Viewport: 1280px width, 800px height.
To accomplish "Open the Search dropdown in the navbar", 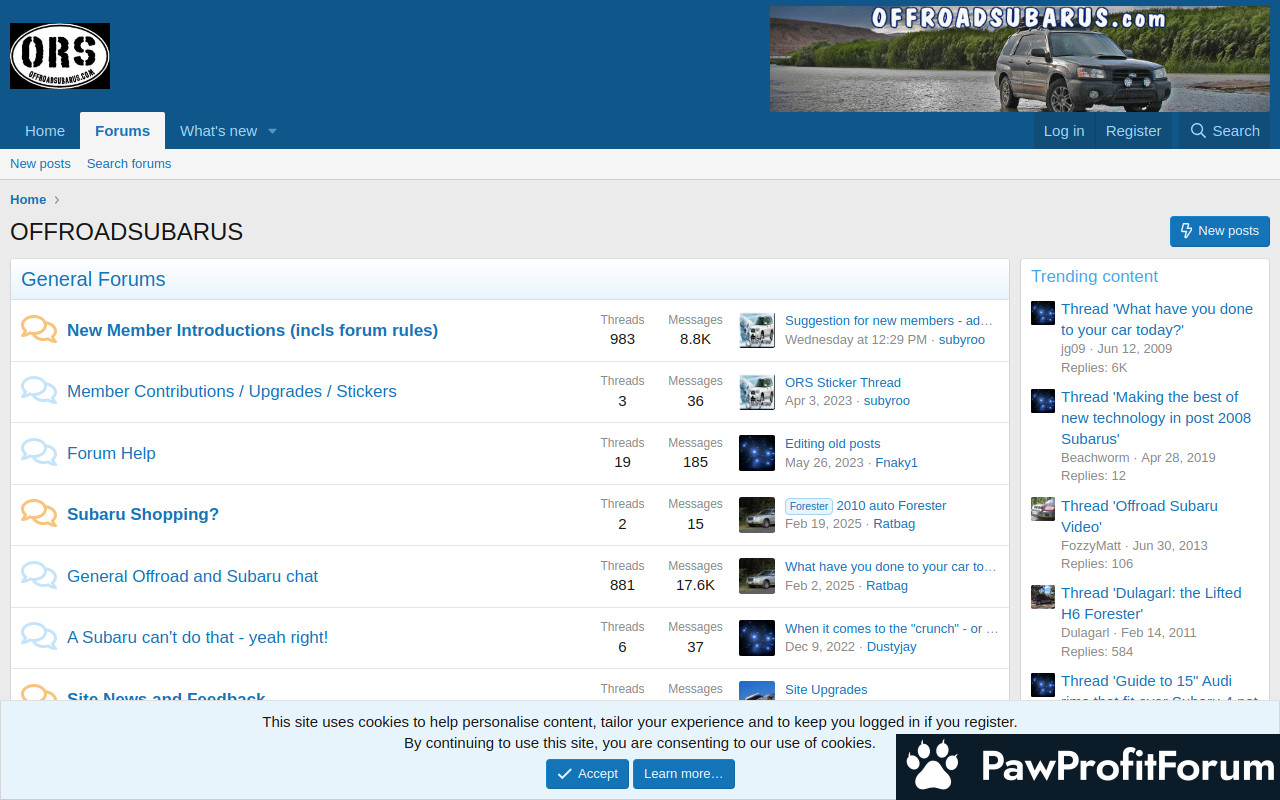I will [1224, 131].
